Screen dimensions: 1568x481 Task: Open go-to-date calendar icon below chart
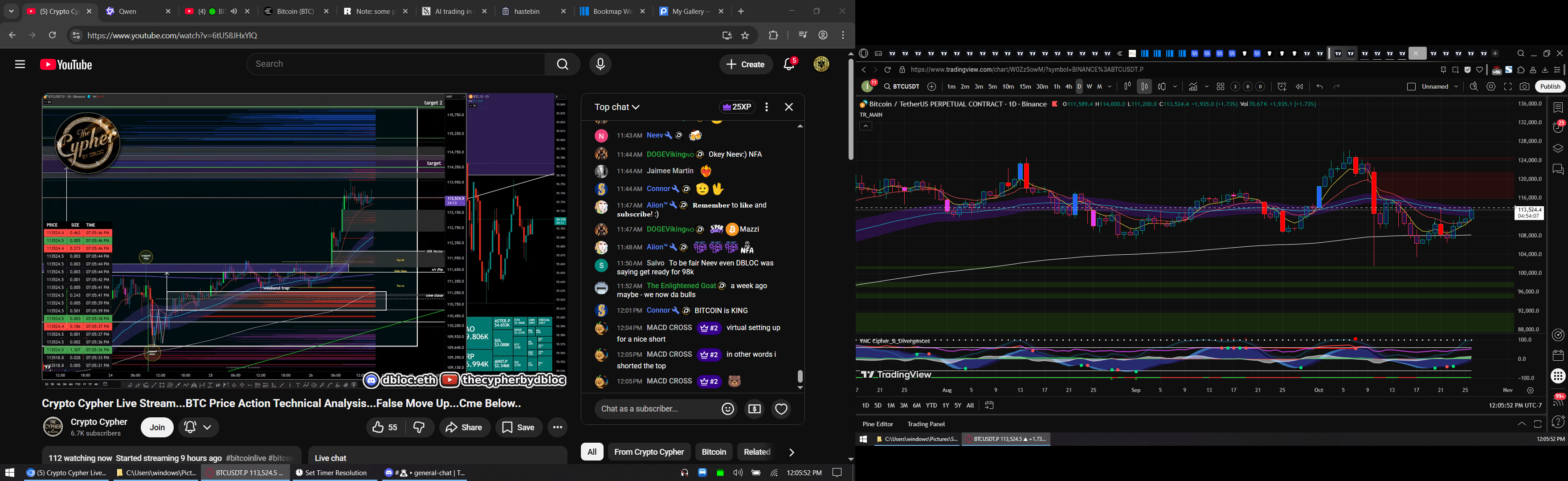point(989,405)
